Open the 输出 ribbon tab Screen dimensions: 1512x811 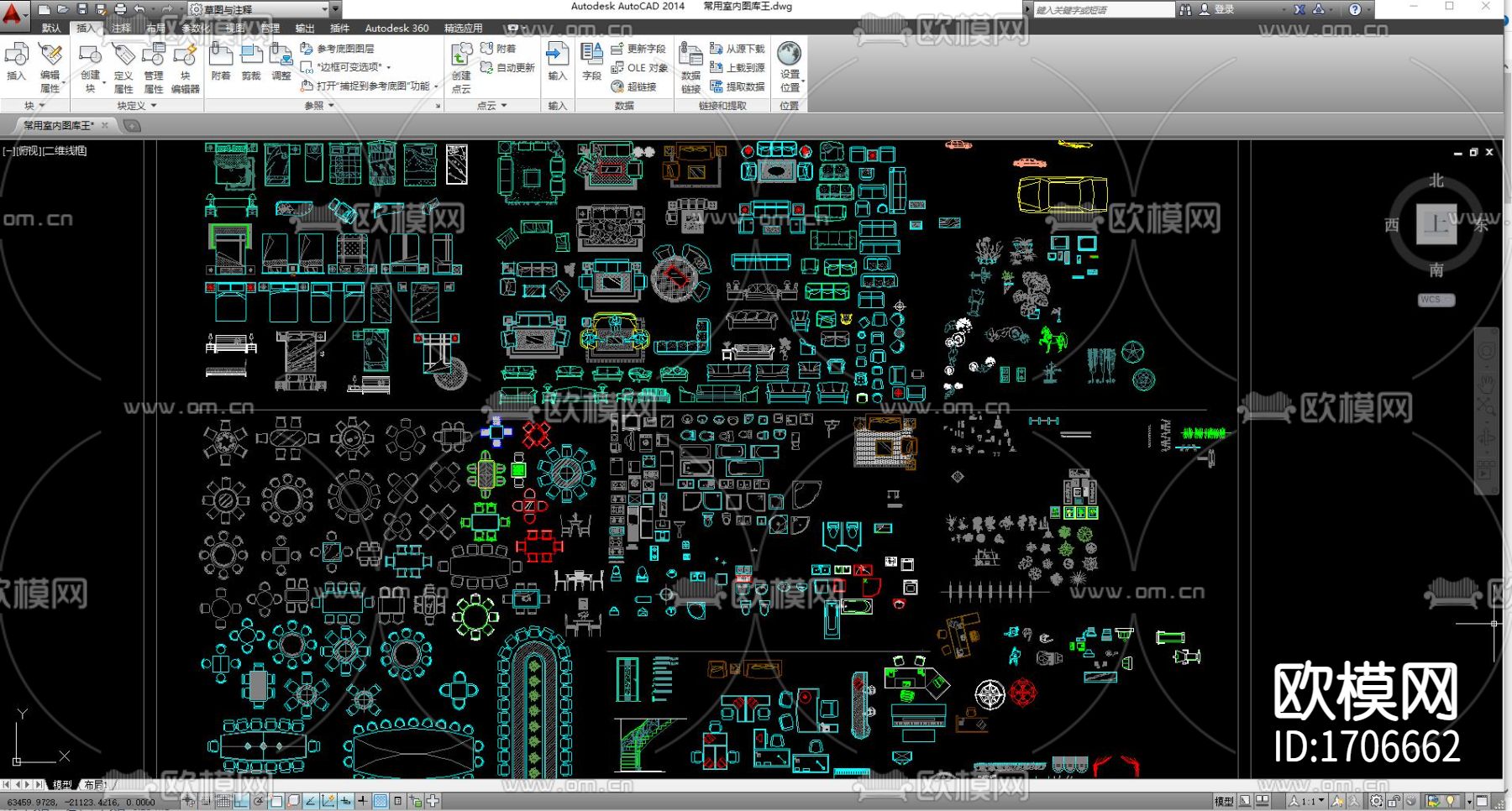[x=305, y=28]
